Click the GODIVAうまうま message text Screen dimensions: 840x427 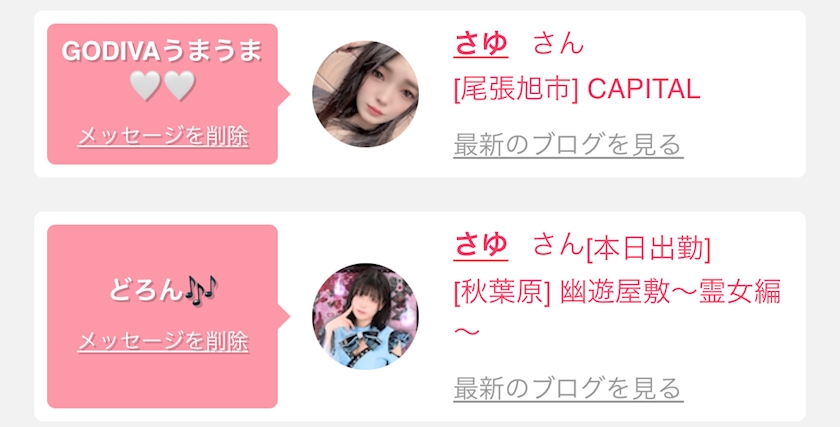[162, 51]
